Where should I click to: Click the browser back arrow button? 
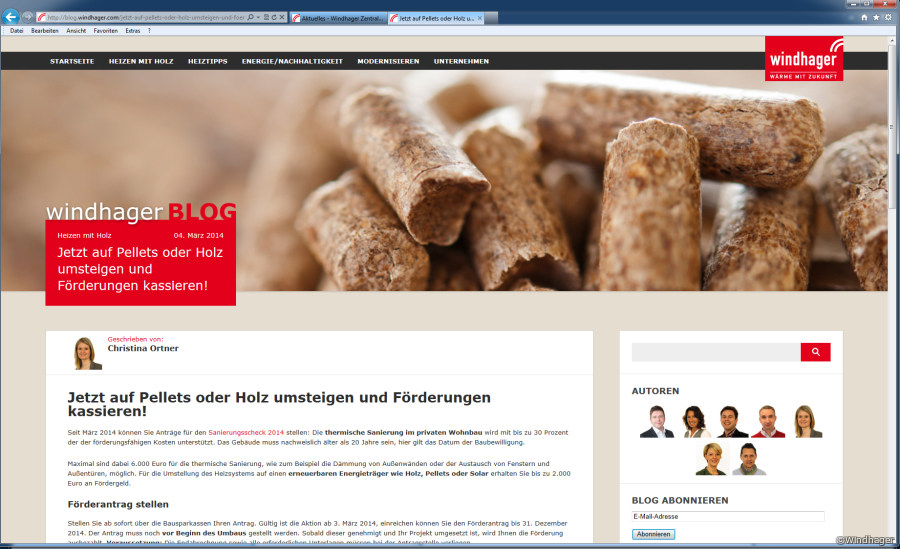[11, 17]
